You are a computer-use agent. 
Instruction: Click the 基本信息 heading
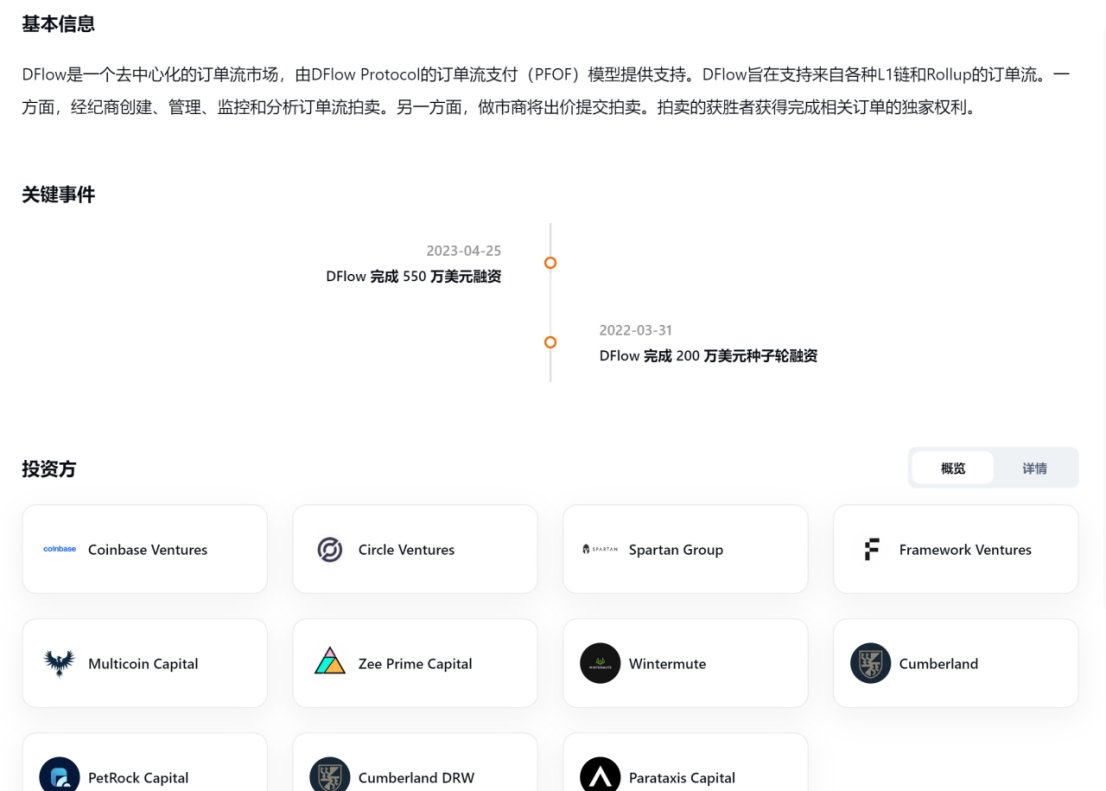(x=58, y=24)
